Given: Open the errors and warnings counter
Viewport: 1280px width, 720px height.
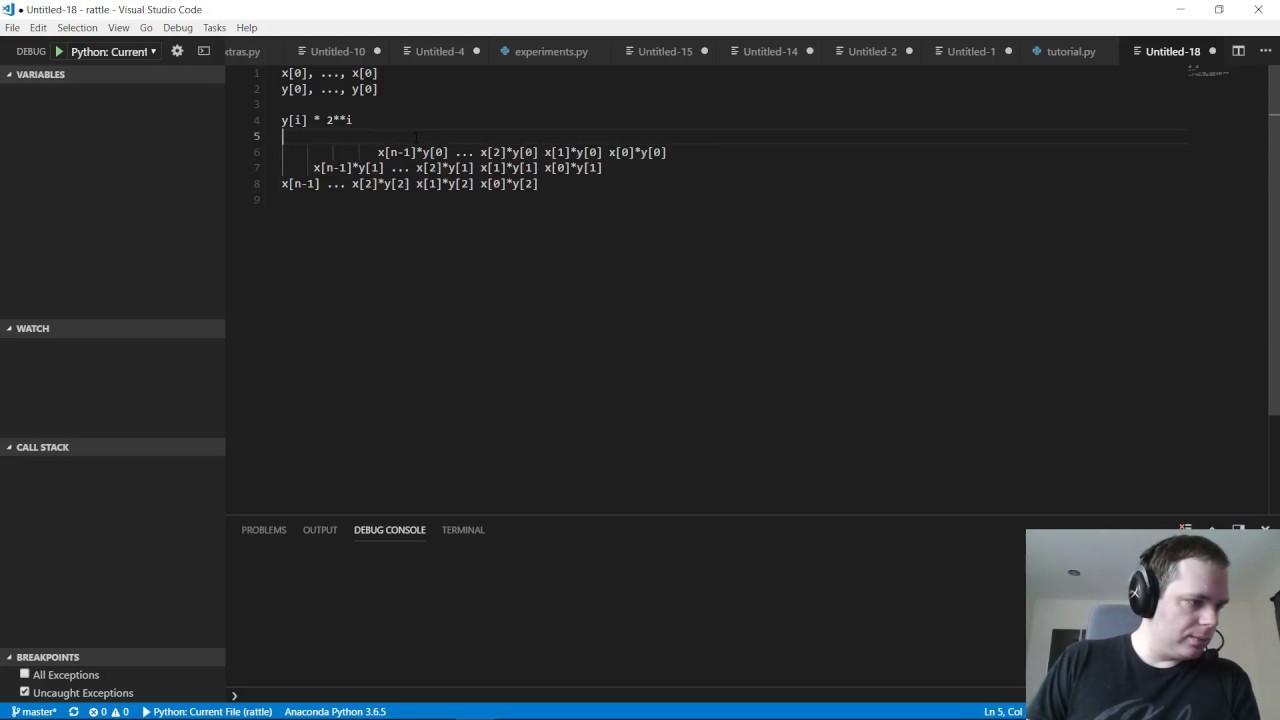Looking at the screenshot, I should point(109,712).
